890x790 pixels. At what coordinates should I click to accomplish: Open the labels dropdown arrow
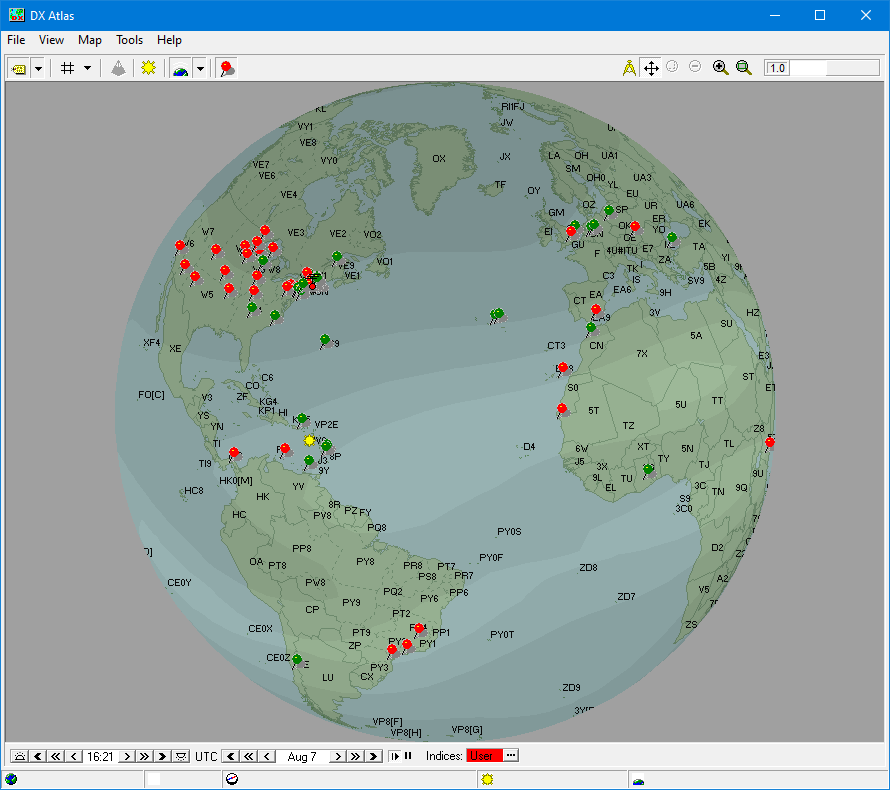[38, 68]
